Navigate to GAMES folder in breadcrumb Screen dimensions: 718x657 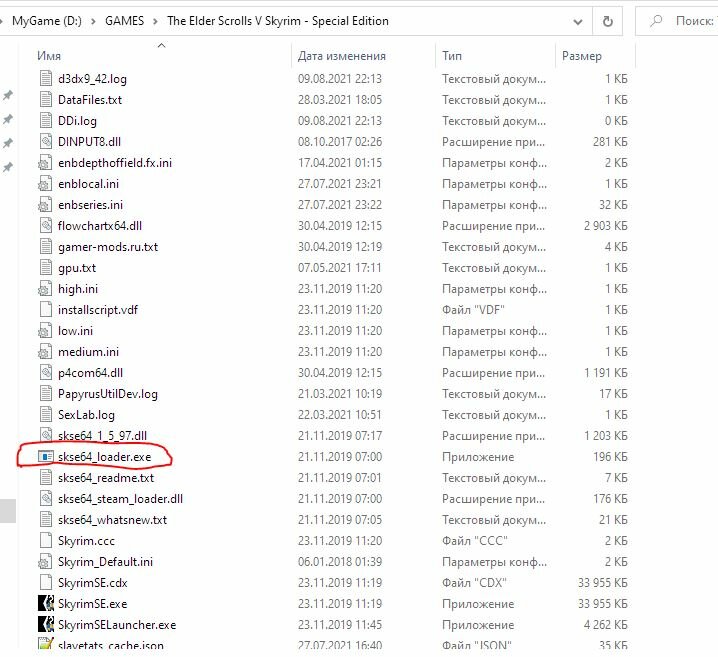point(122,20)
